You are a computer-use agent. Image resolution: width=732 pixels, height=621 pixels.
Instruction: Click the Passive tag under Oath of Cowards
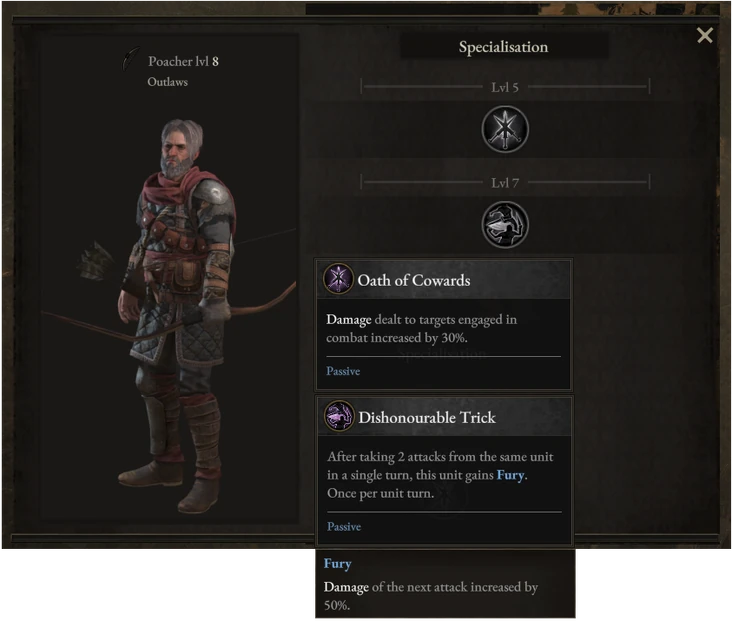point(343,371)
